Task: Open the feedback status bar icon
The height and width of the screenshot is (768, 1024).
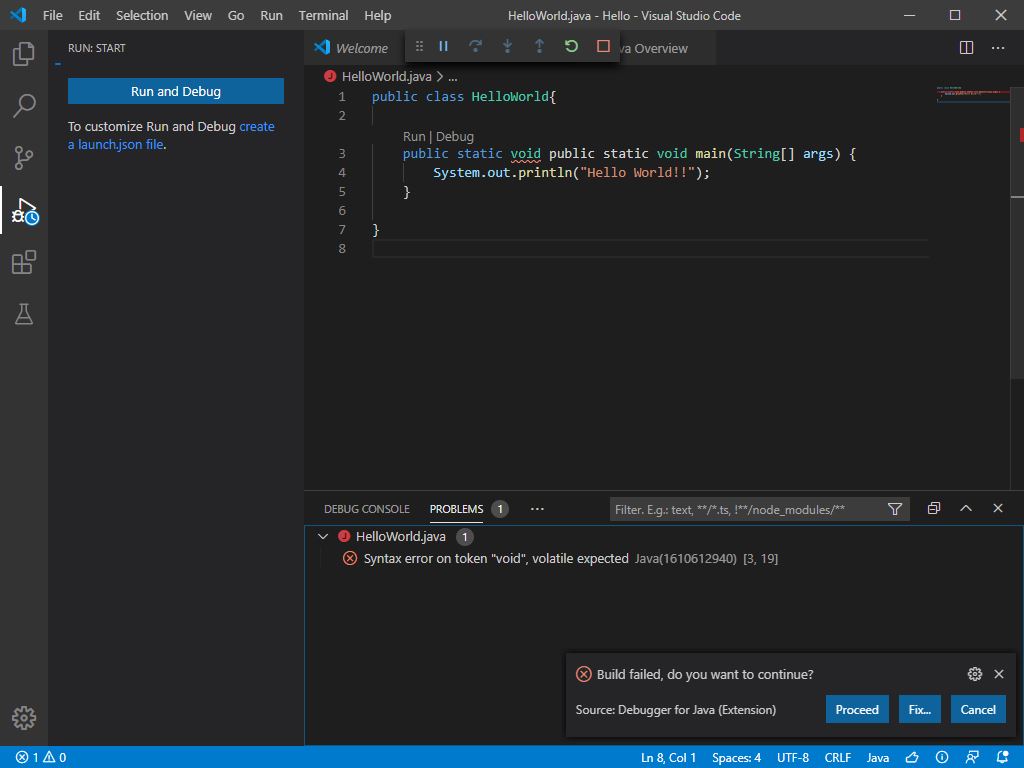Action: [972, 758]
